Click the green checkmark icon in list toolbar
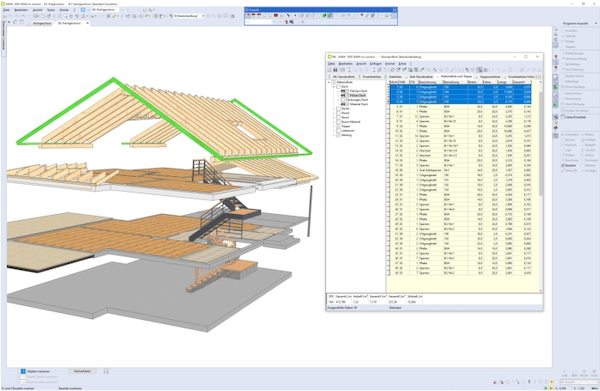This screenshot has width=600, height=391. pos(404,70)
